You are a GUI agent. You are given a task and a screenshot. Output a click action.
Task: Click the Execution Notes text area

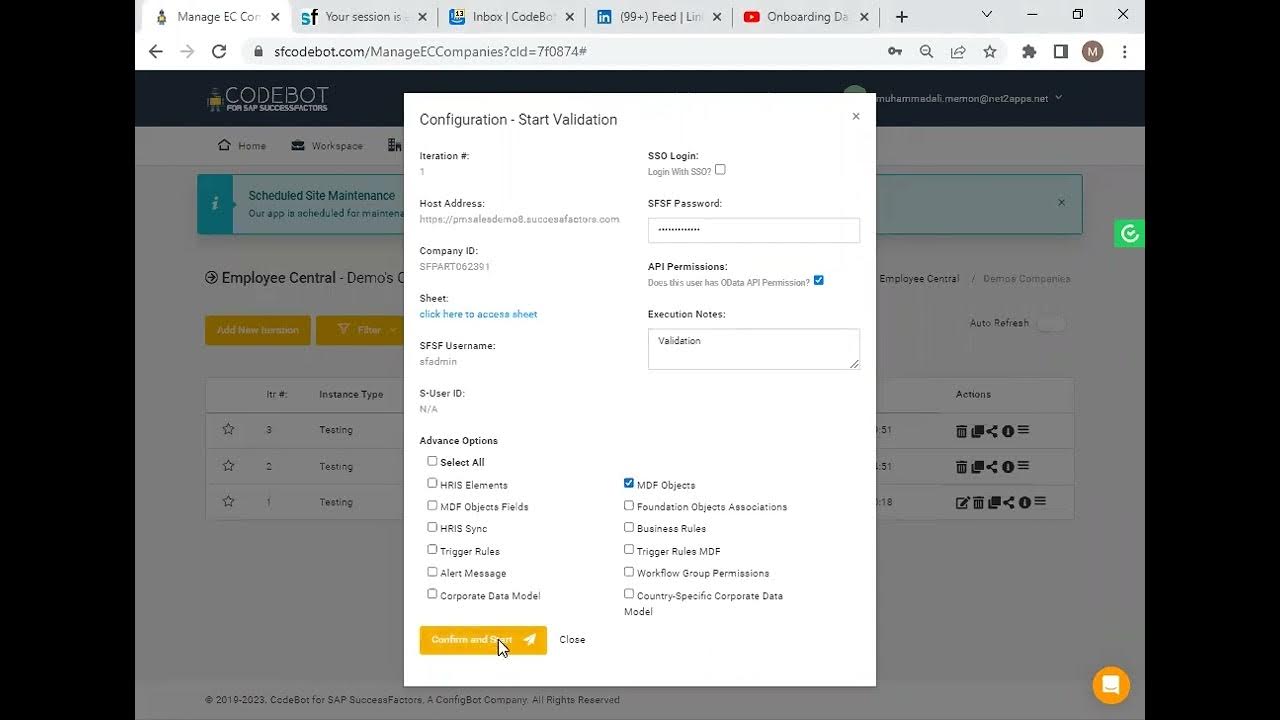(x=754, y=349)
